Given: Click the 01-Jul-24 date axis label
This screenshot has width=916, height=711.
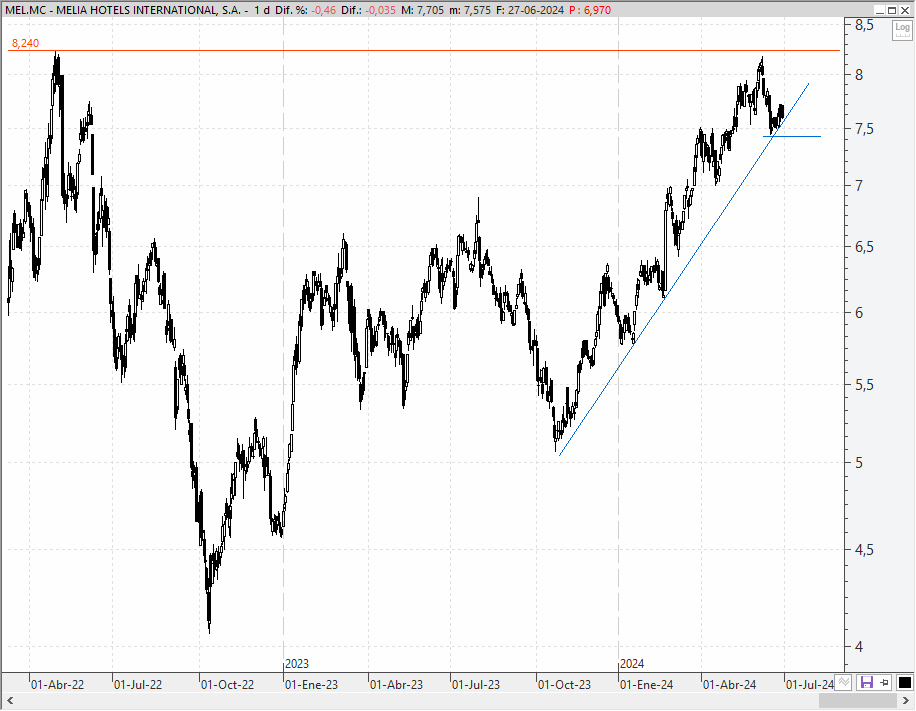Looking at the screenshot, I should pyautogui.click(x=810, y=684).
